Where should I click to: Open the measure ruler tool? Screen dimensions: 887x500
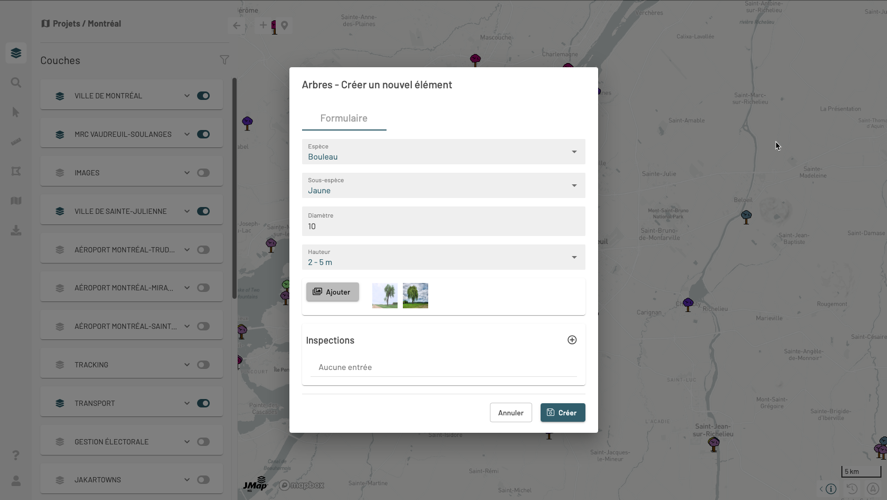16,142
